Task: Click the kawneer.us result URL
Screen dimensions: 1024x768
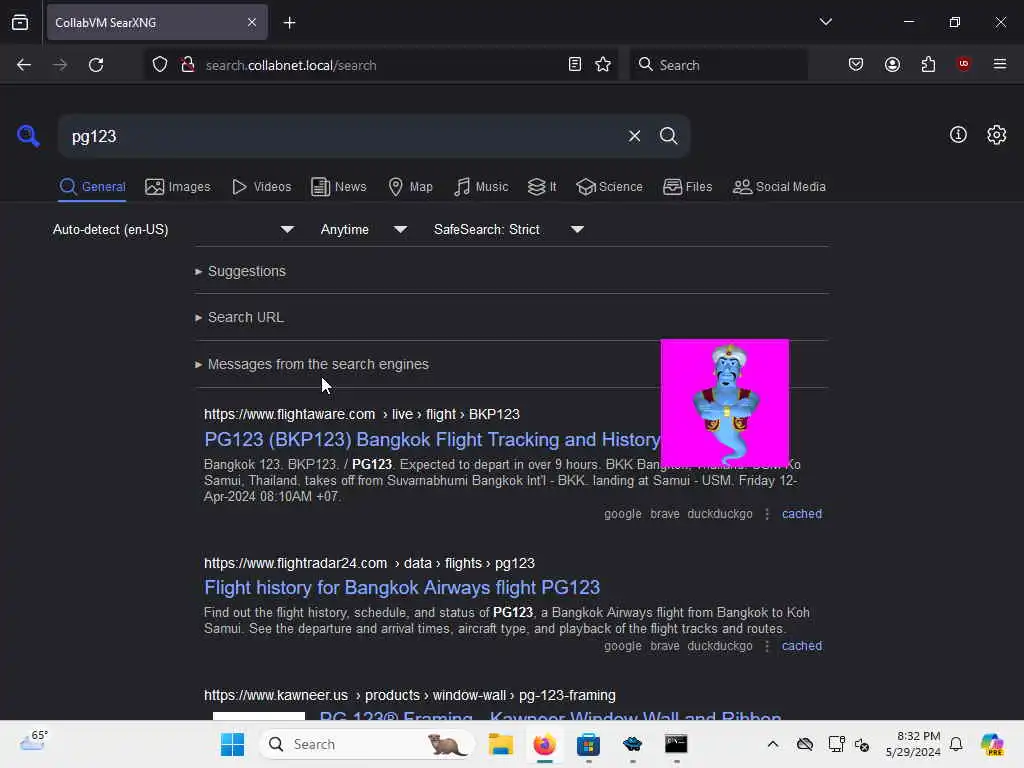Action: pyautogui.click(x=409, y=696)
